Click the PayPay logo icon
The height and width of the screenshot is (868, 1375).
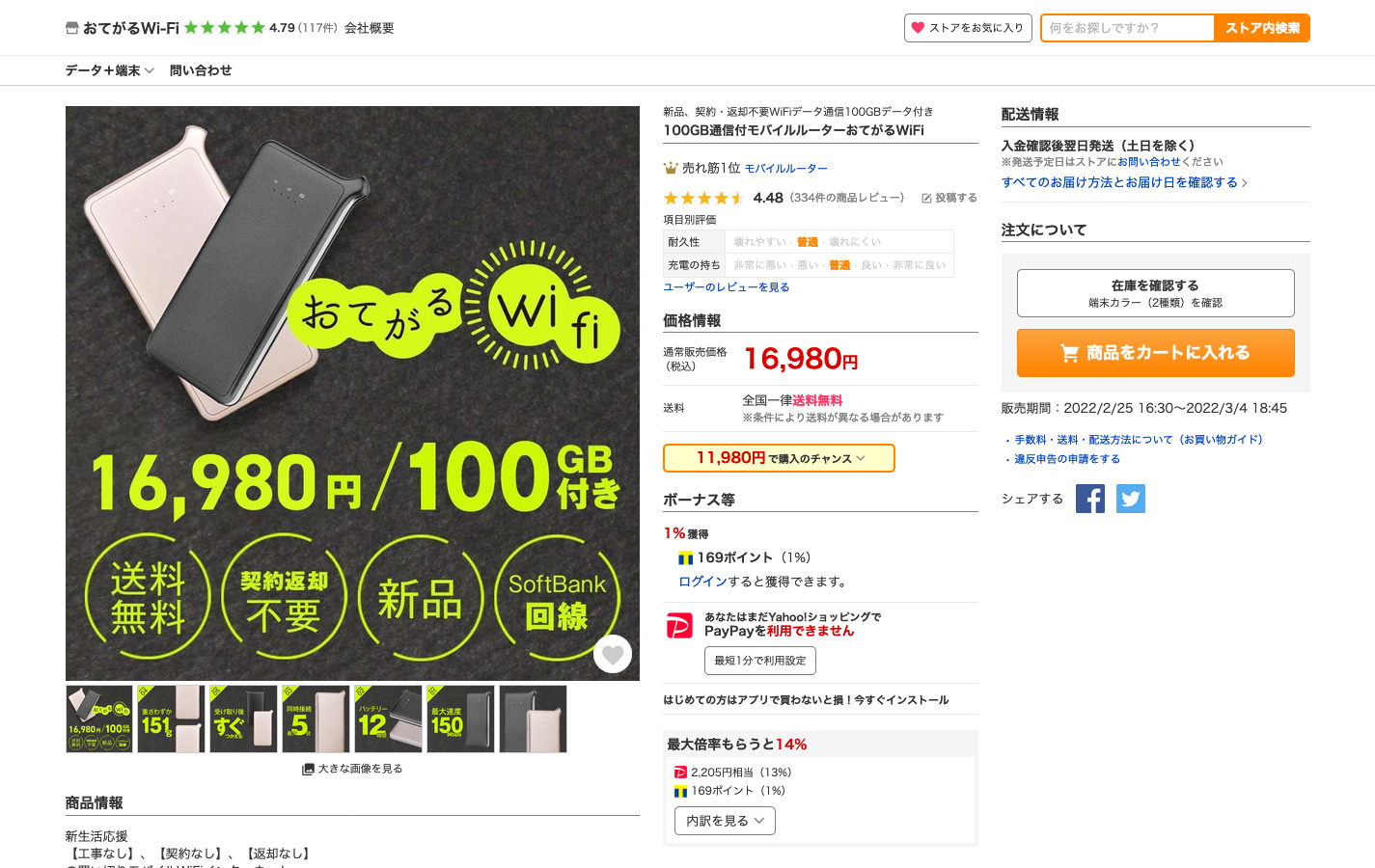tap(679, 625)
